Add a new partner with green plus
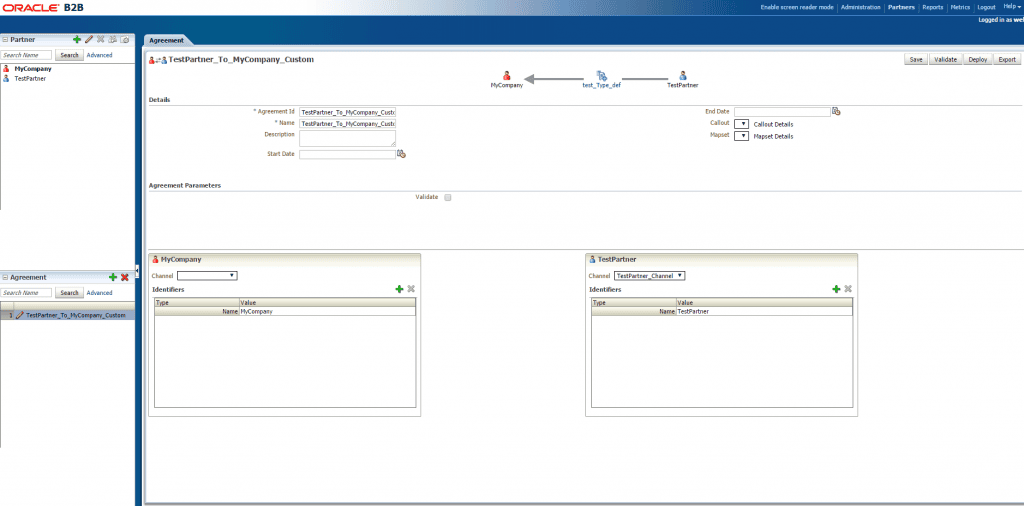The width and height of the screenshot is (1024, 506). point(77,40)
